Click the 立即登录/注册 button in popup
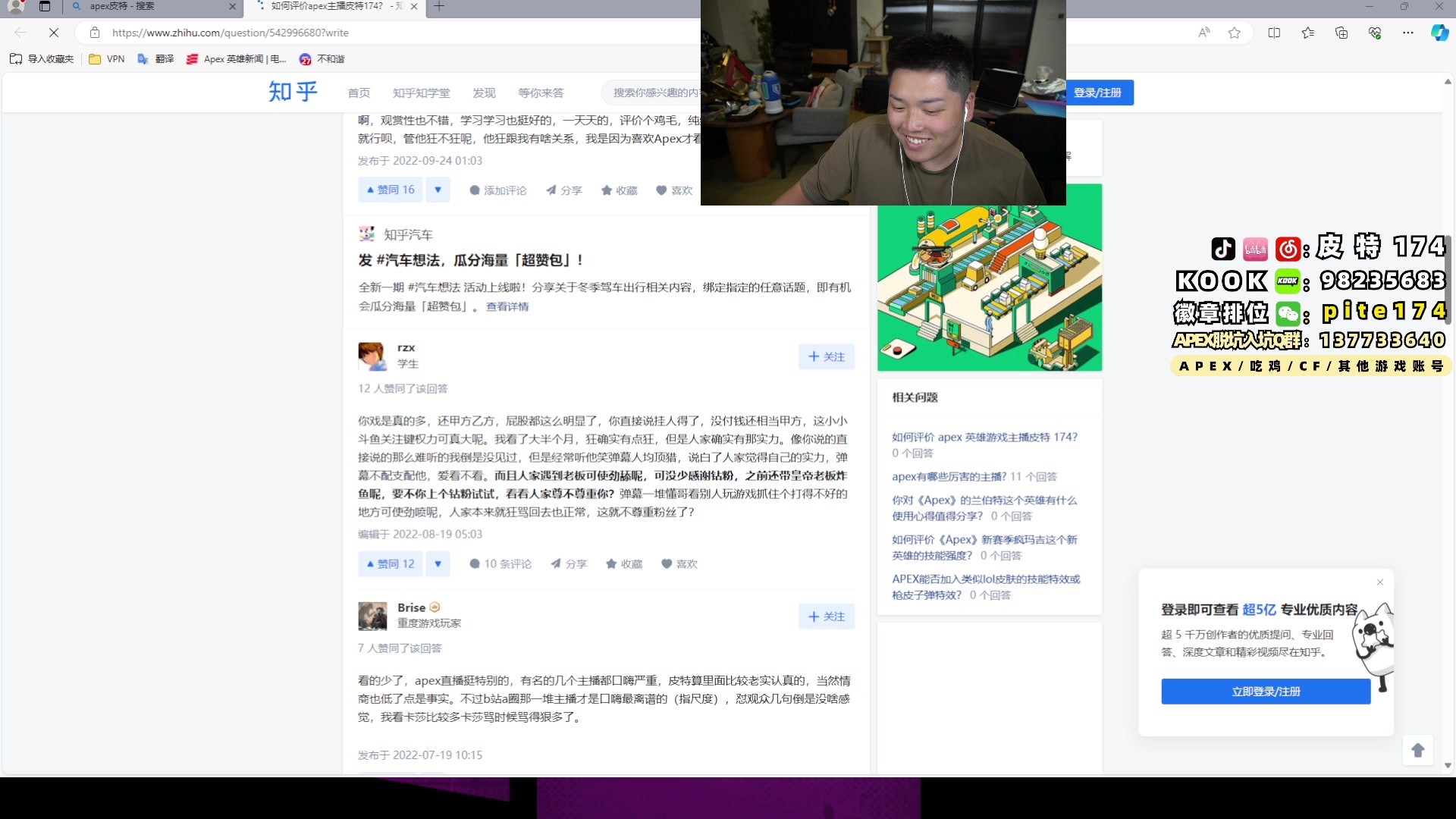Viewport: 1456px width, 819px height. [1265, 691]
